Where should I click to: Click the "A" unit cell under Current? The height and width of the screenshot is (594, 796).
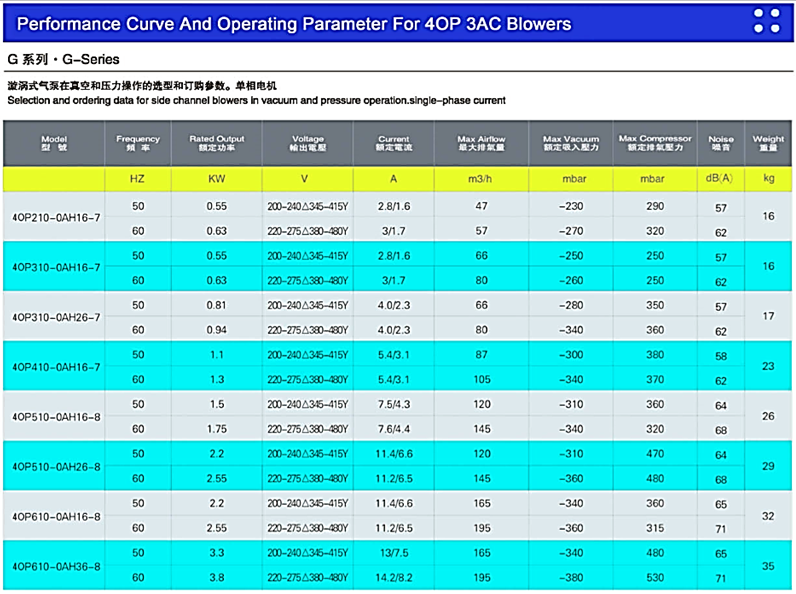393,179
